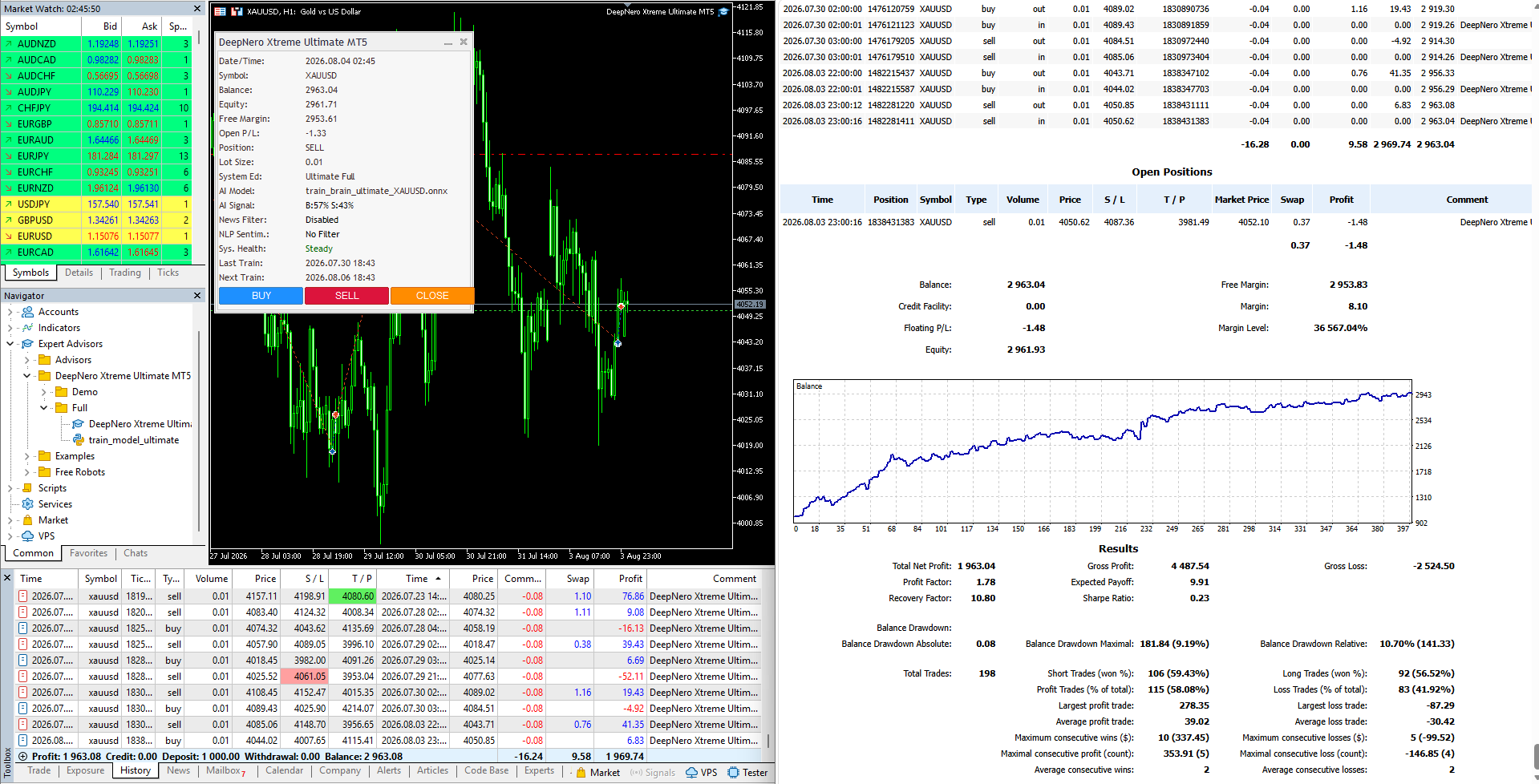Switch to the Trade tab in Toolbox

[x=38, y=770]
